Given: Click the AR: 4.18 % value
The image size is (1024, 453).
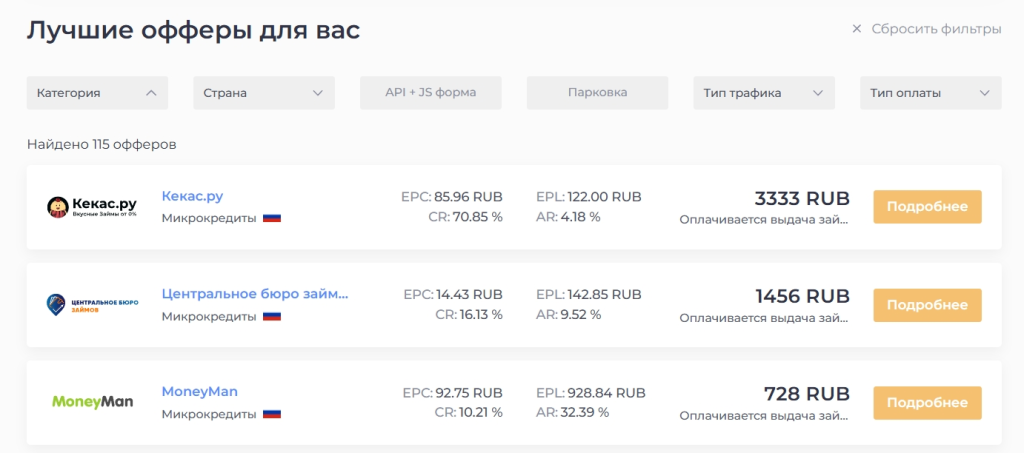Looking at the screenshot, I should [568, 217].
